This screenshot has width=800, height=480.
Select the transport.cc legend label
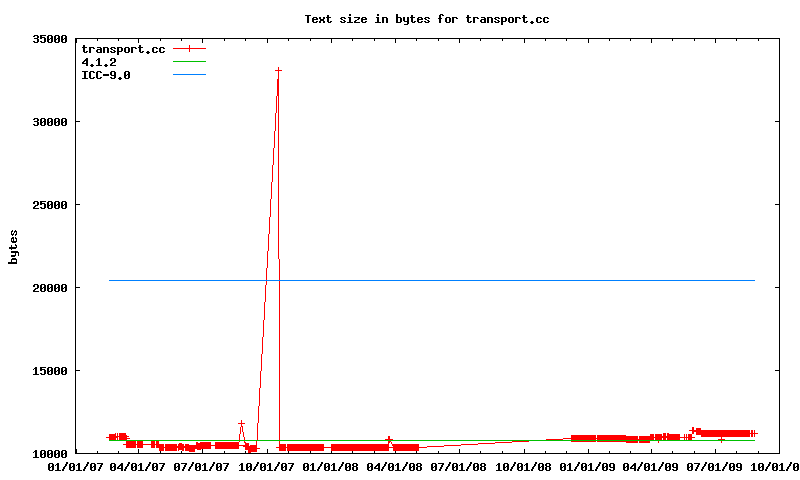click(123, 49)
